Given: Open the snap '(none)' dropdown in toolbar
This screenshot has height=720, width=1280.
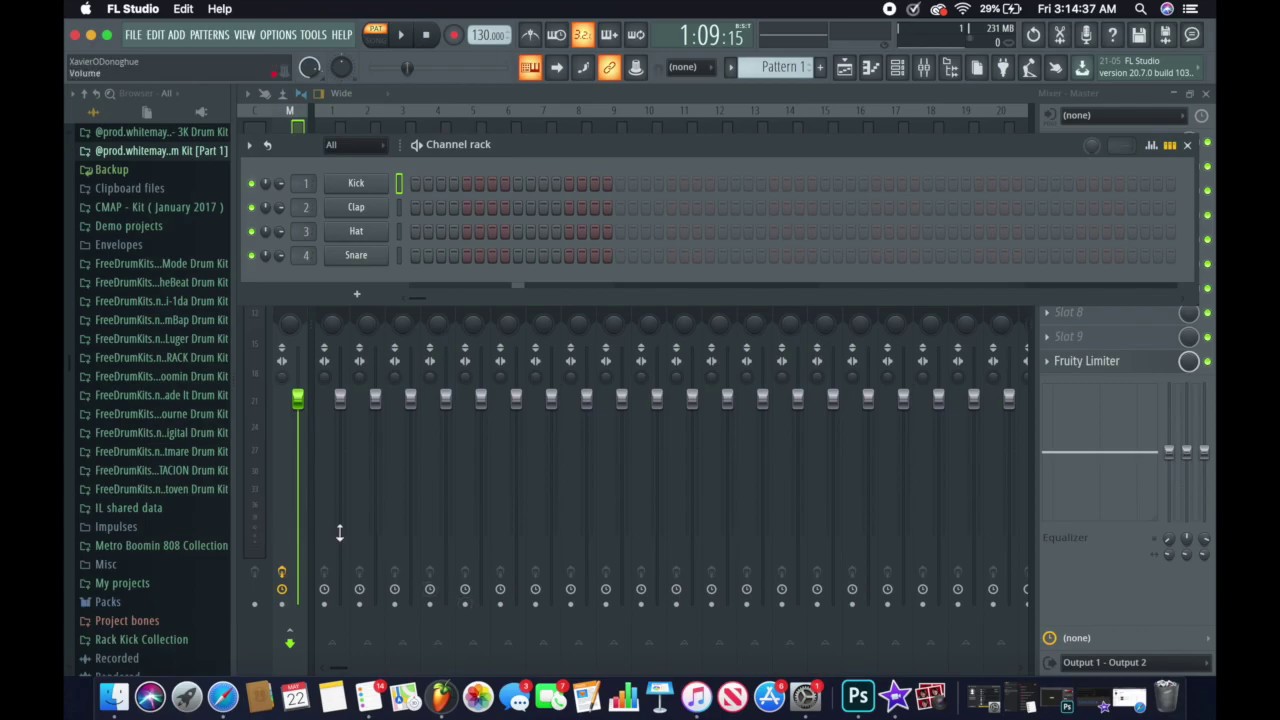Looking at the screenshot, I should (693, 67).
